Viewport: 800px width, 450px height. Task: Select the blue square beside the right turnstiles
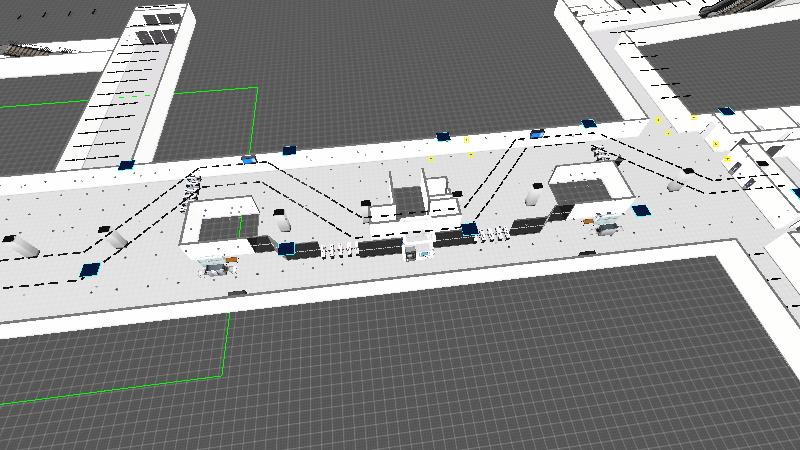(469, 229)
